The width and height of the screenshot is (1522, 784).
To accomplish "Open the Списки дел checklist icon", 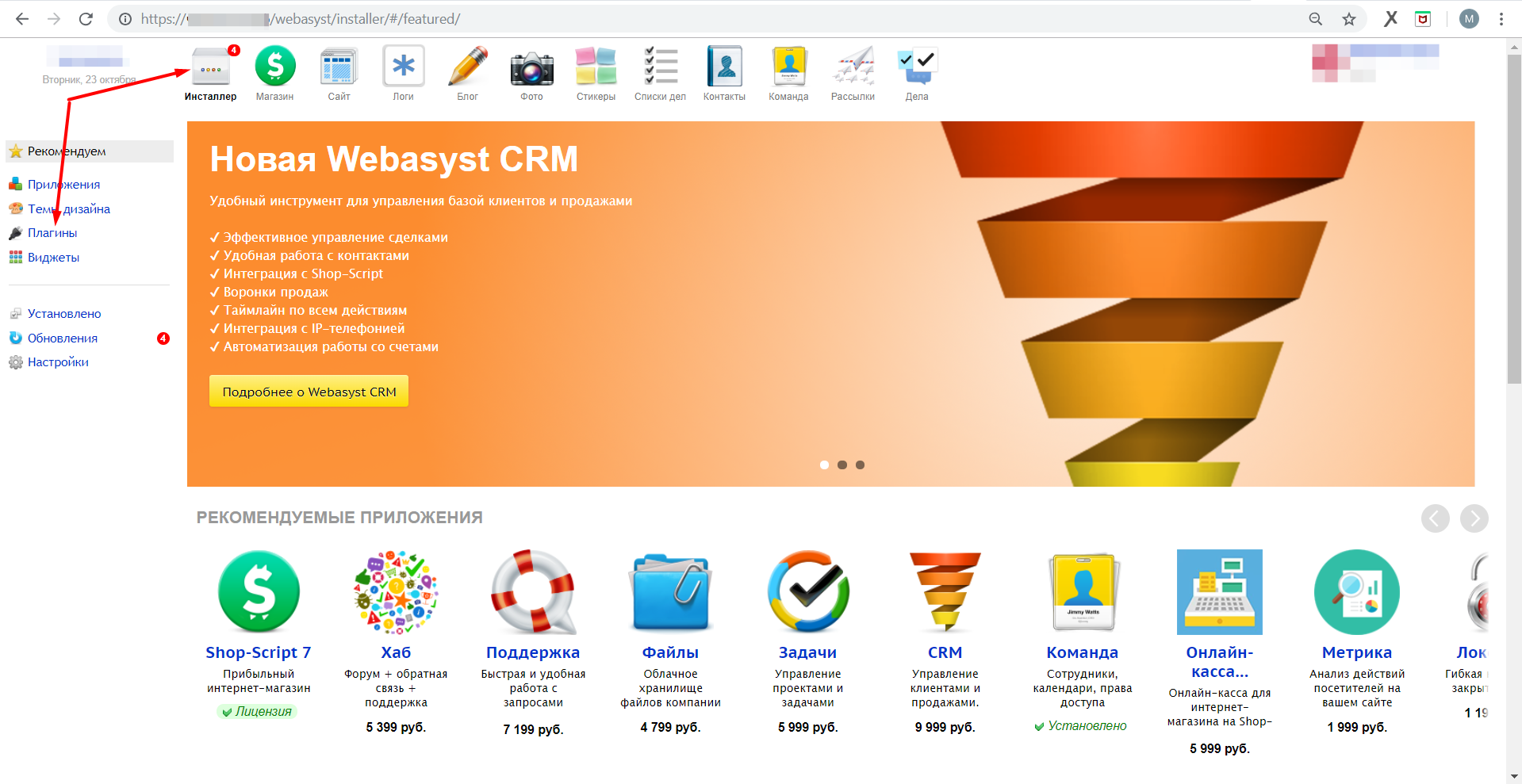I will [661, 67].
